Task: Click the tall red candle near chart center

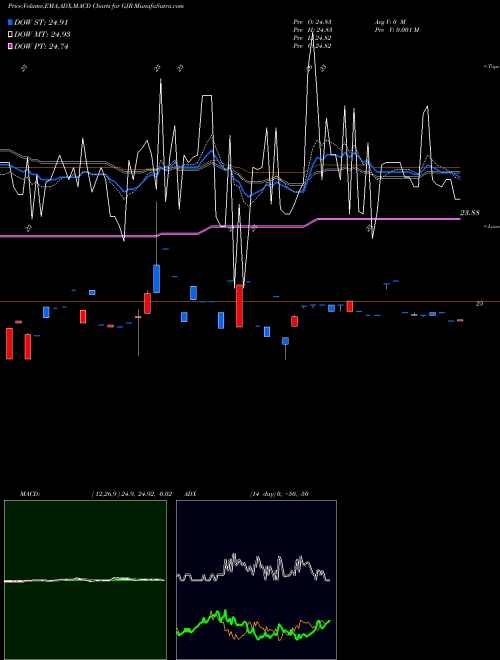Action: click(239, 306)
